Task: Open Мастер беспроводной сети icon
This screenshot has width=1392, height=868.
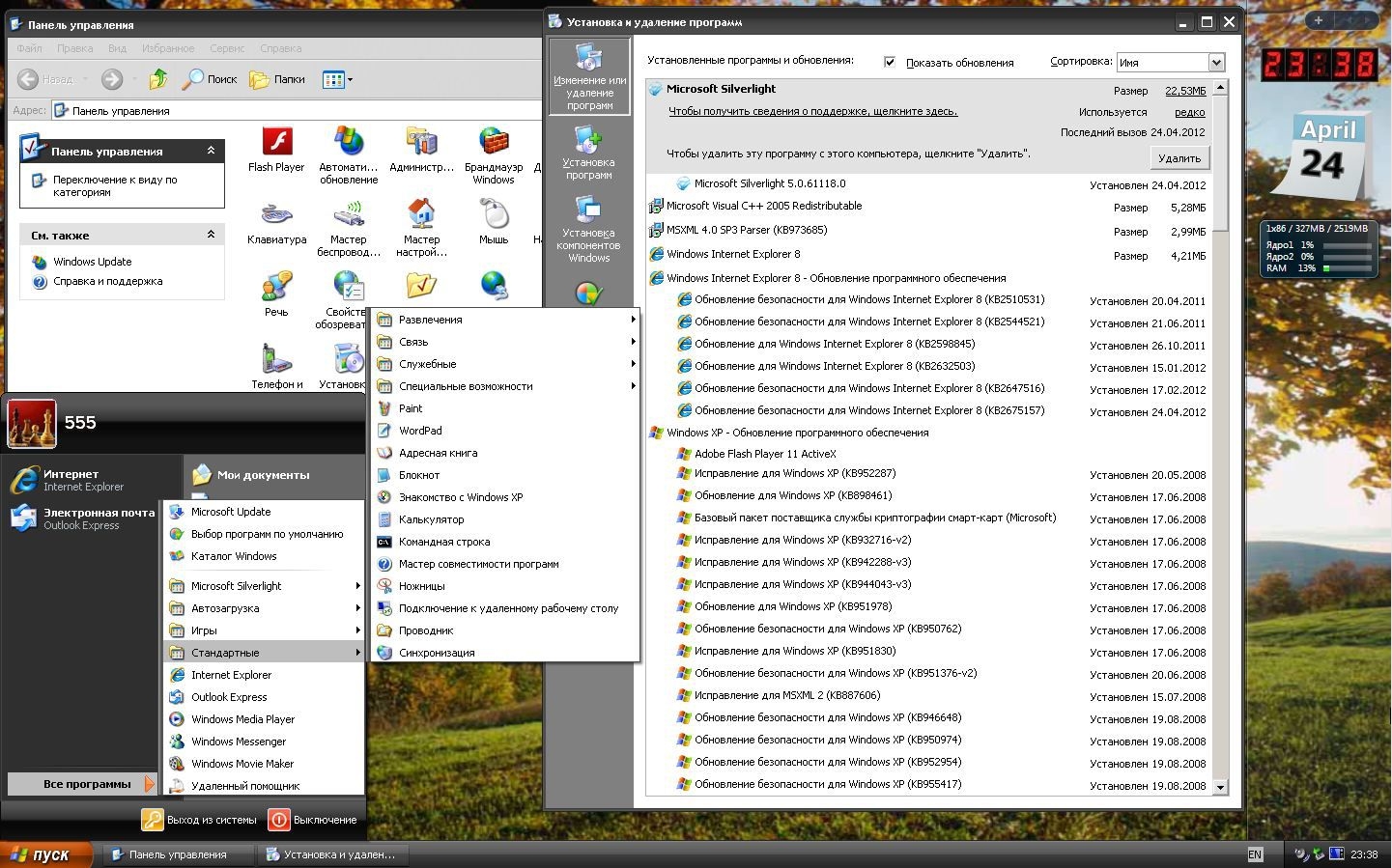Action: point(349,228)
